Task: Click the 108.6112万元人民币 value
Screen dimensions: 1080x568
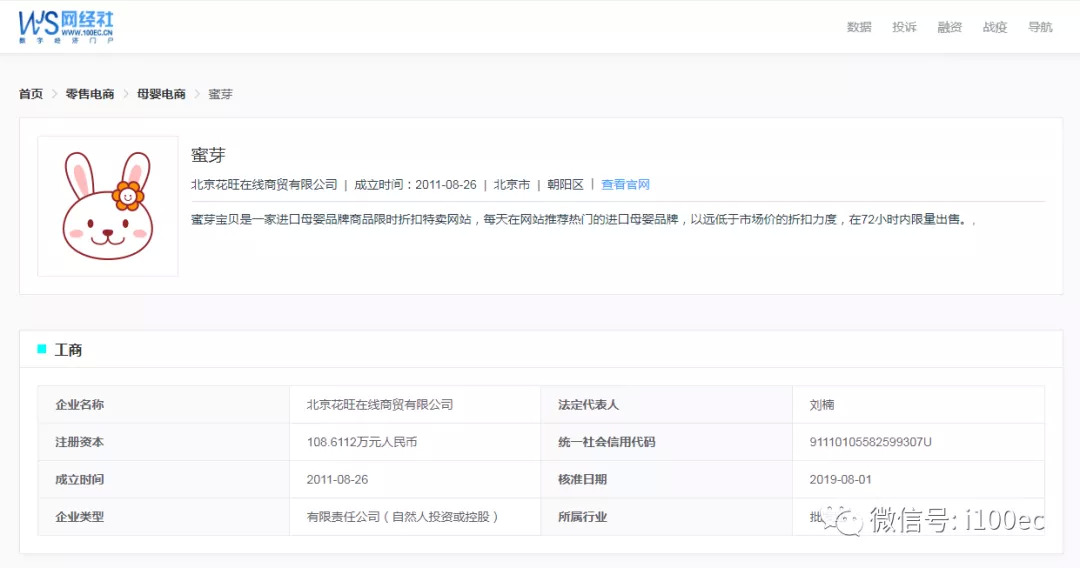Action: 362,442
